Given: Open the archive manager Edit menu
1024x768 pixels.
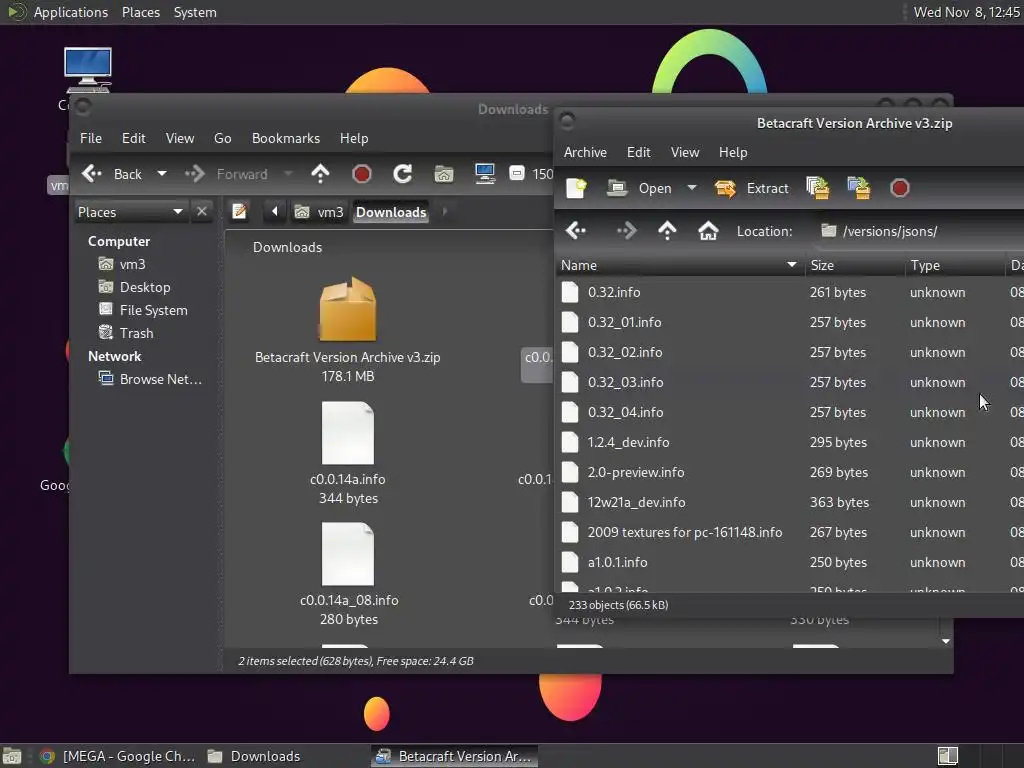Looking at the screenshot, I should pos(638,152).
